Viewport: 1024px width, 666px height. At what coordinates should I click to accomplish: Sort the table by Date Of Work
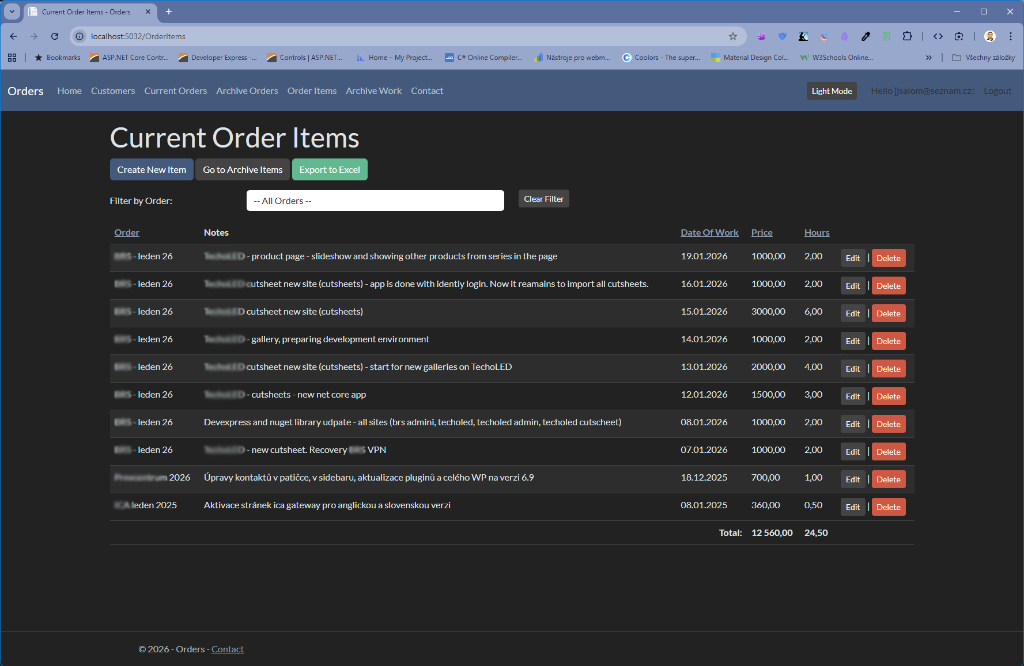709,233
